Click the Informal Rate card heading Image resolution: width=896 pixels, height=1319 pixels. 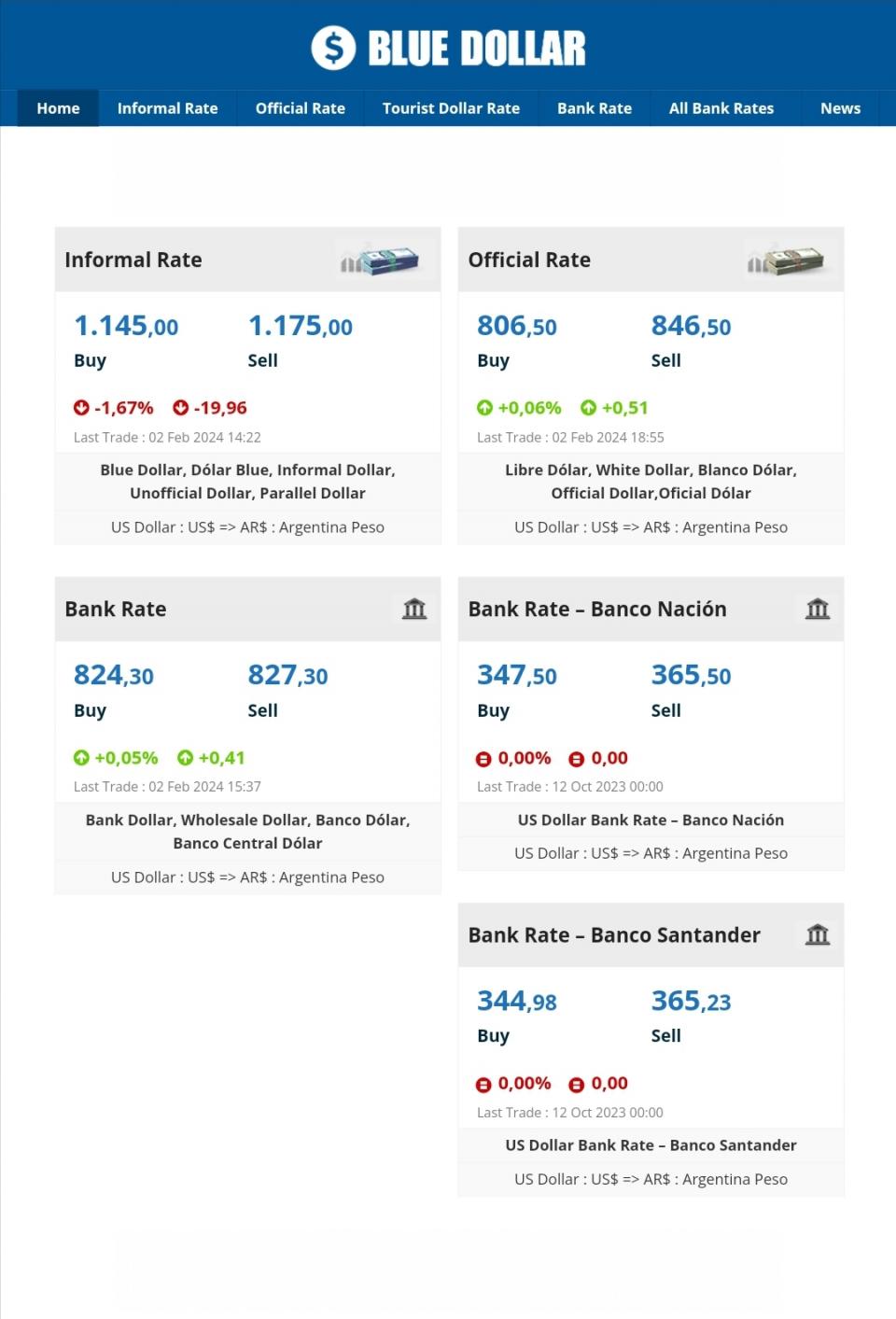coord(133,260)
